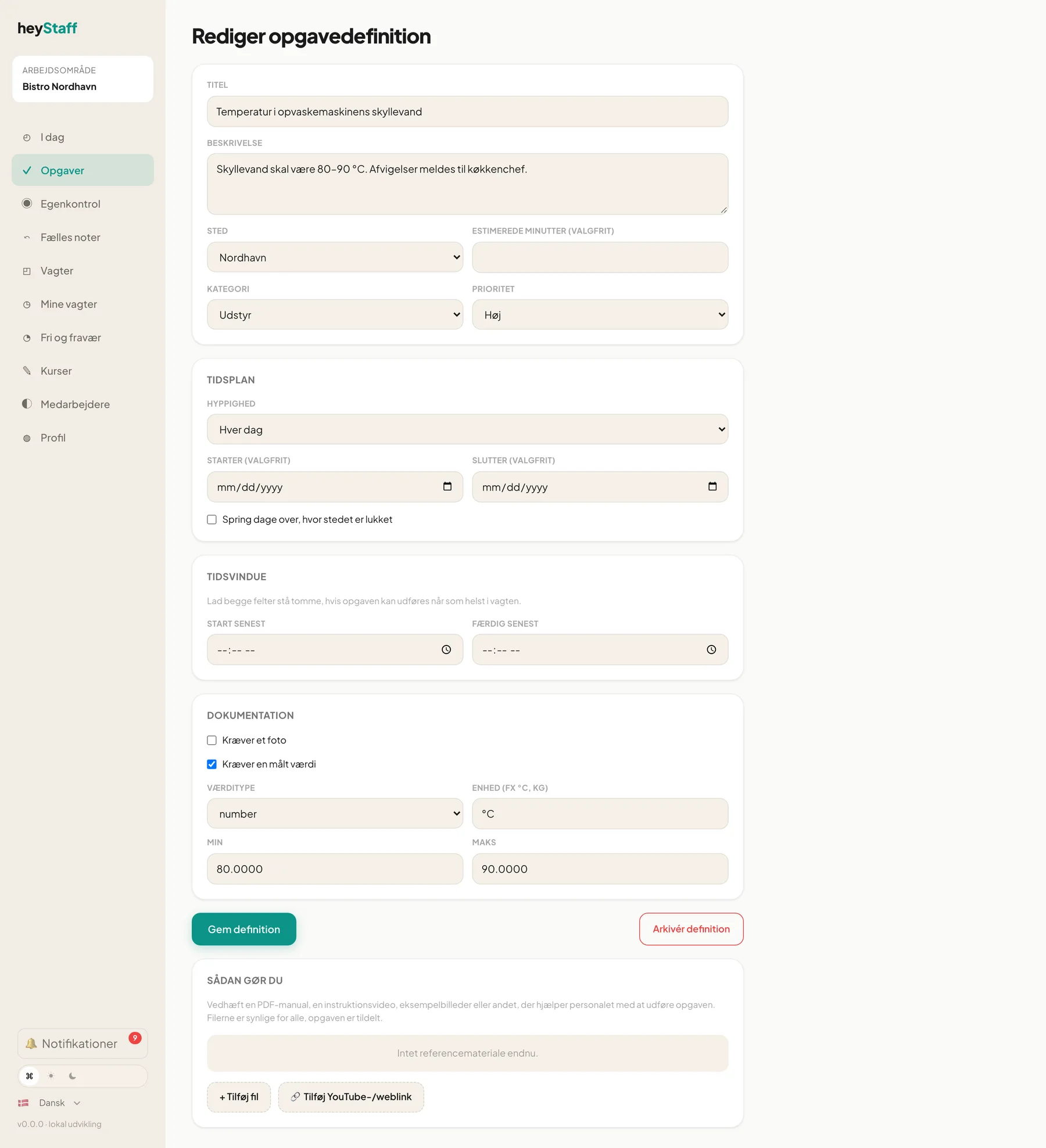Click the Medarbejdere half-circle icon

(x=27, y=404)
